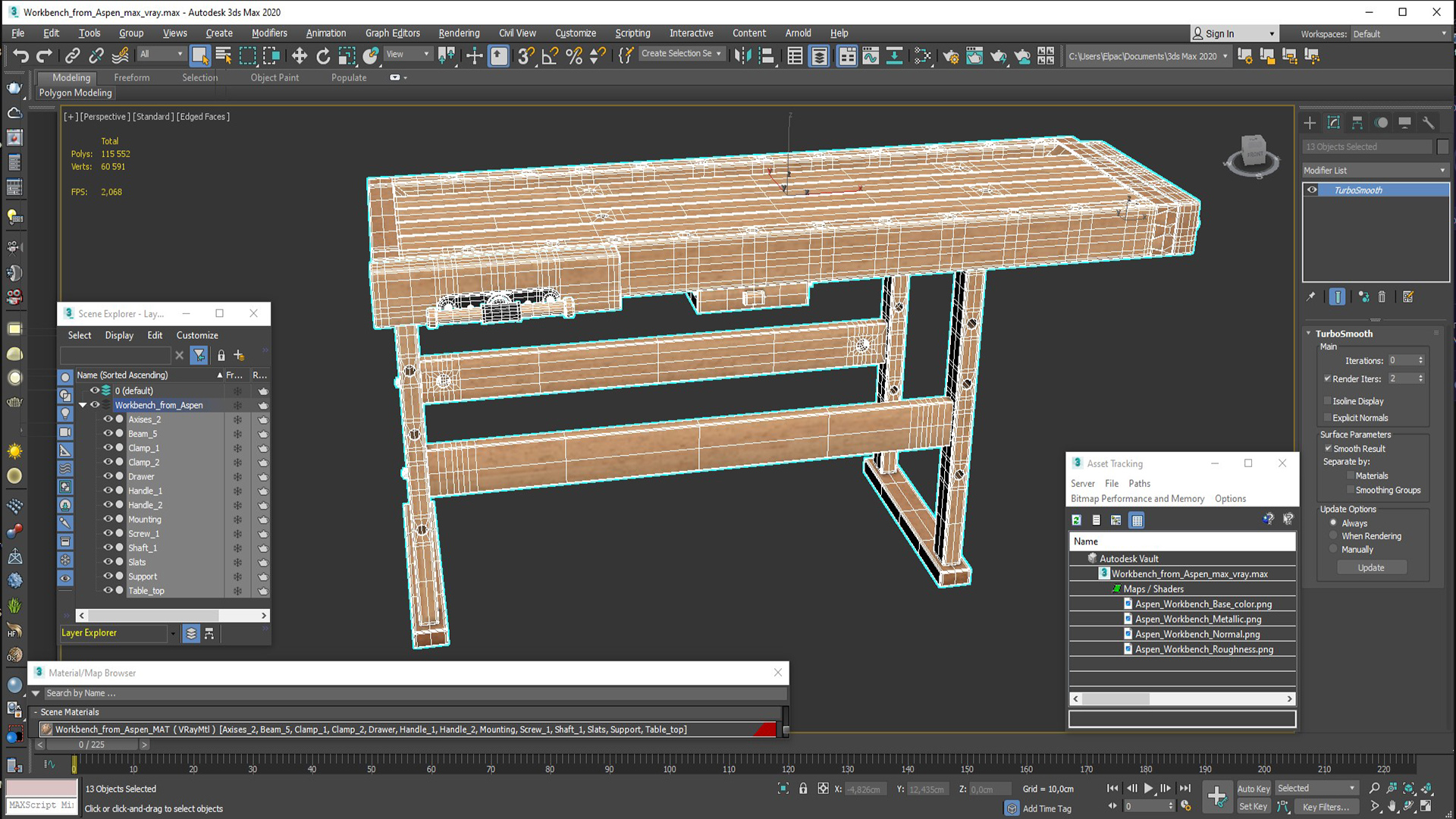Screen dimensions: 1456x819
Task: Collapse Scene Materials group
Action: (x=35, y=712)
